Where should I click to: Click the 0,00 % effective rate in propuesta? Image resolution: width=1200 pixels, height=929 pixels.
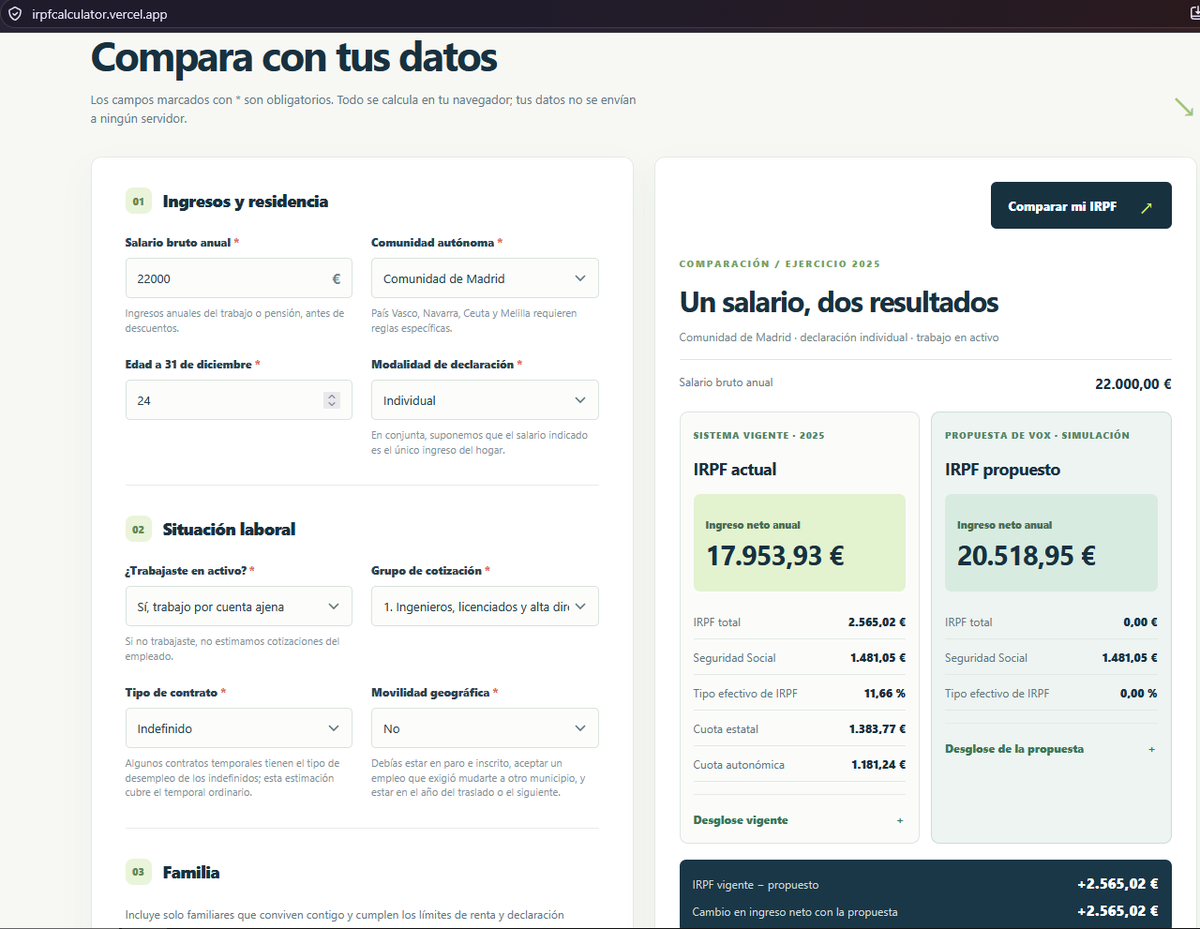point(1138,693)
